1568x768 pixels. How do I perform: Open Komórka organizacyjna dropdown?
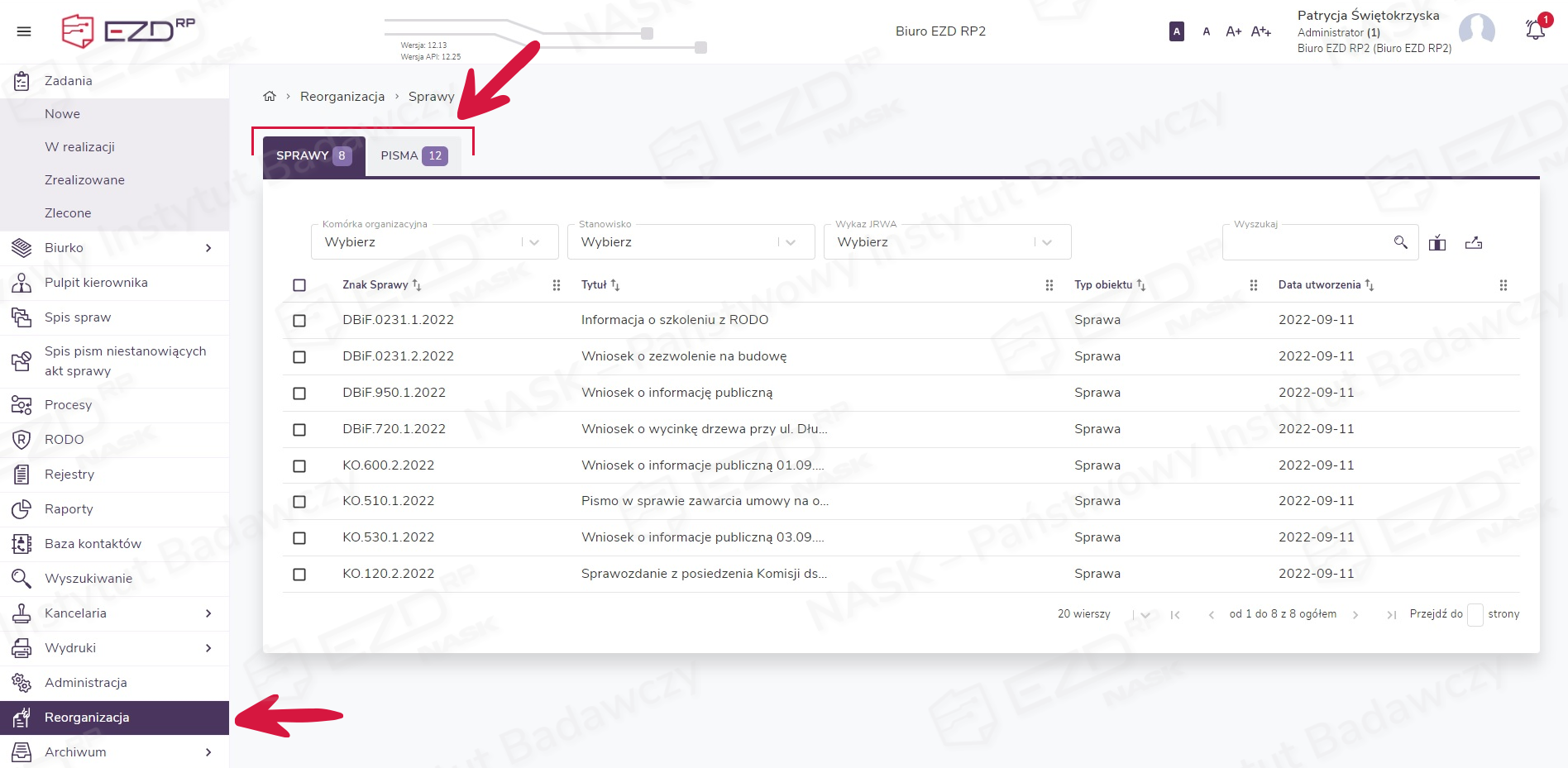(x=434, y=242)
